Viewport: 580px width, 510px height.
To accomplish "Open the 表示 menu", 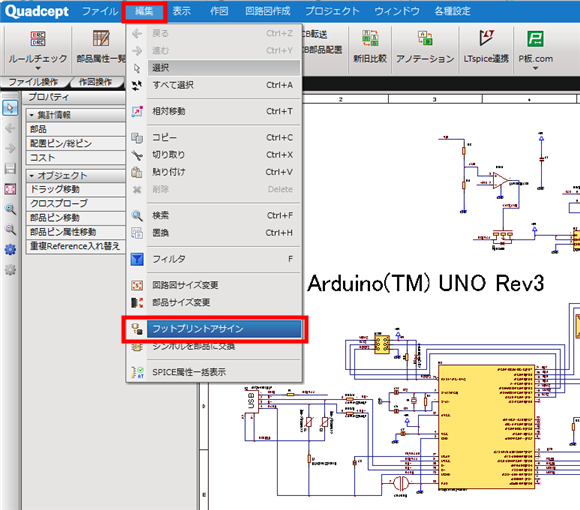I will click(x=182, y=11).
